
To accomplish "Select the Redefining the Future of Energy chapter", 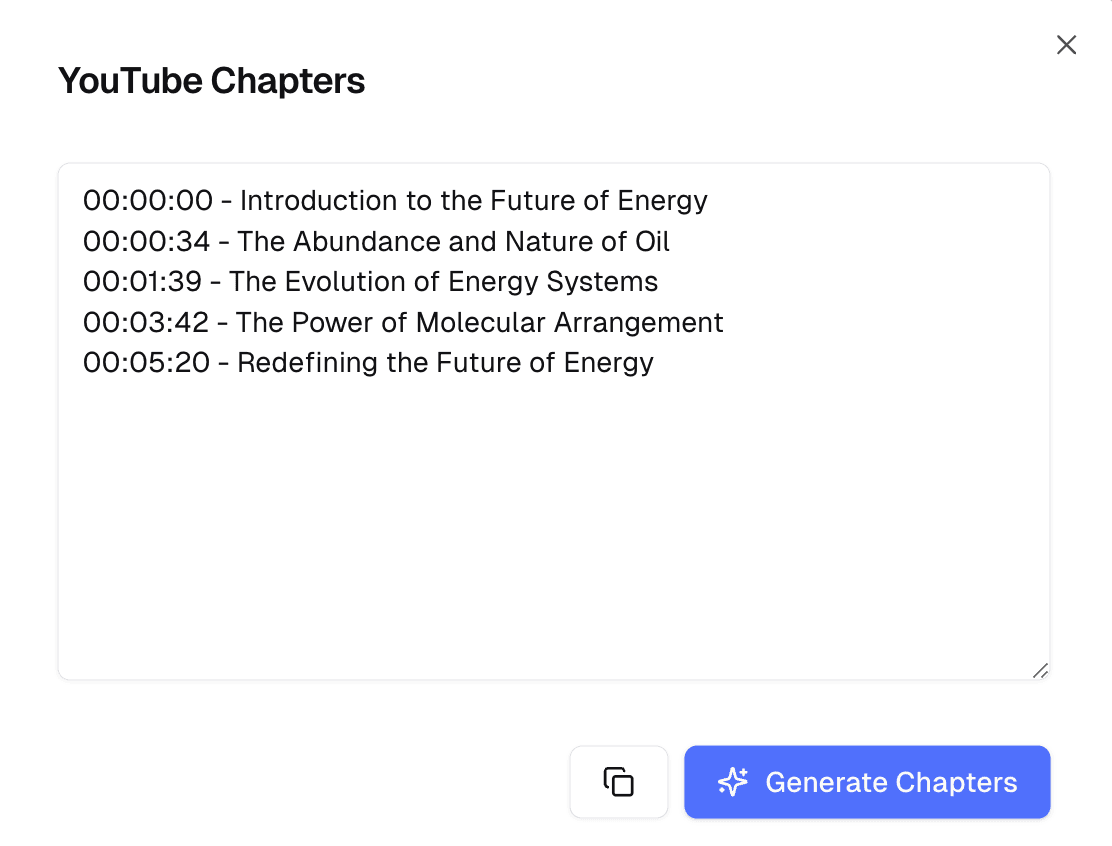I will click(x=367, y=362).
